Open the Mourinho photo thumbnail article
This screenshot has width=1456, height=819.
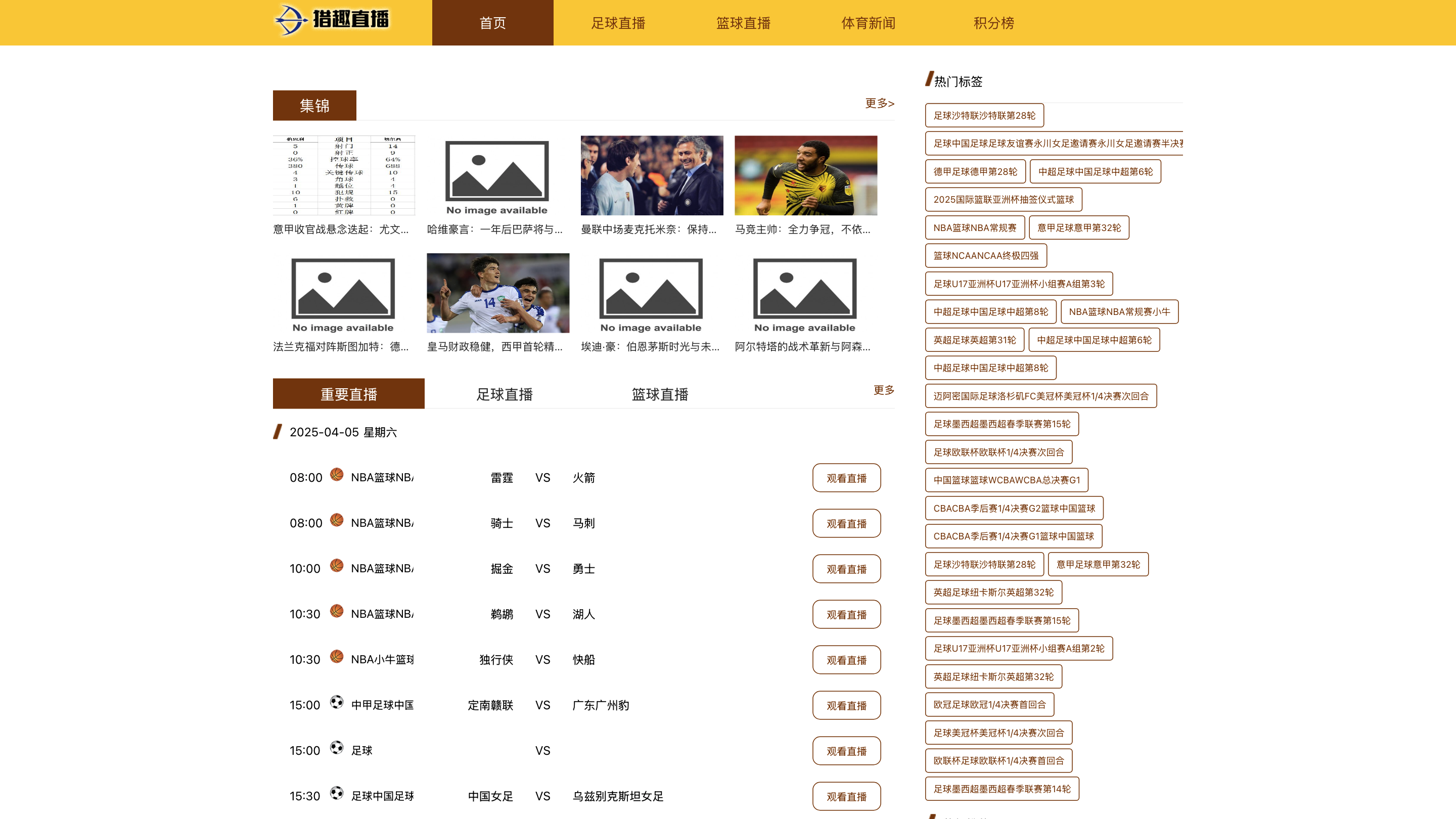tap(652, 175)
